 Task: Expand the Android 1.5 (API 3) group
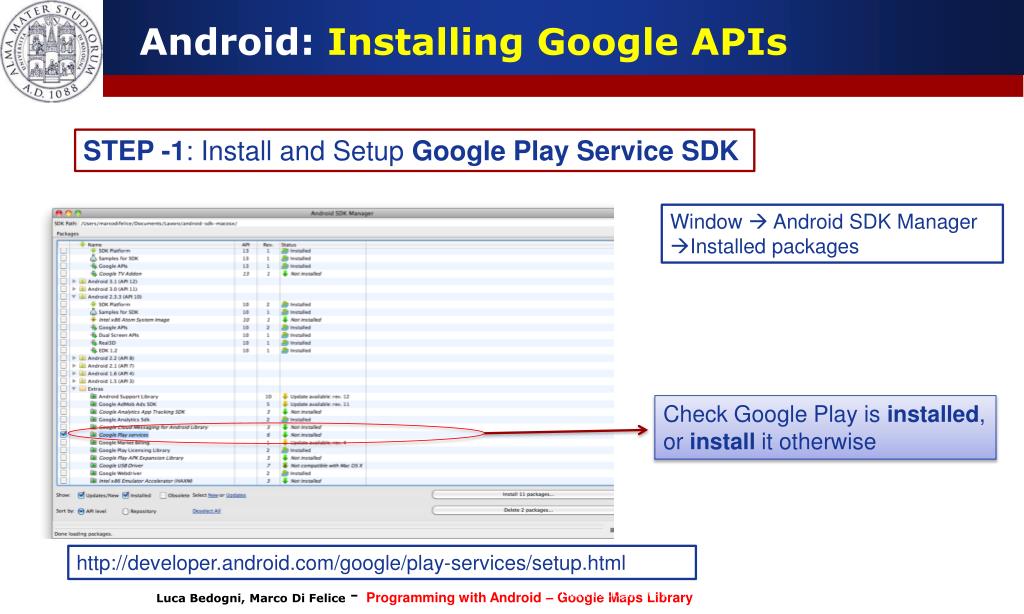point(74,381)
